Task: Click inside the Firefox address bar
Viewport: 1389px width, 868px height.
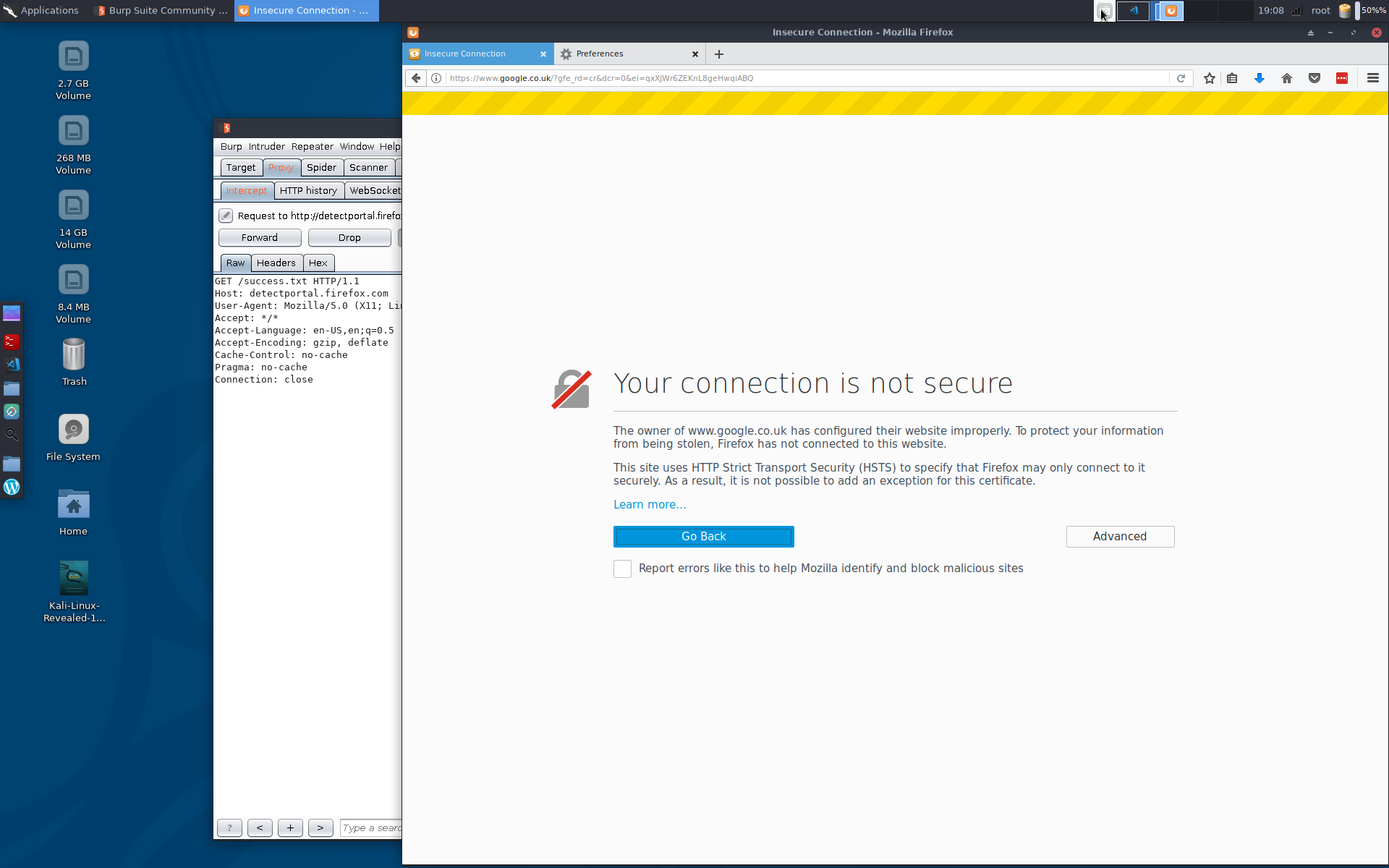Action: [796, 78]
